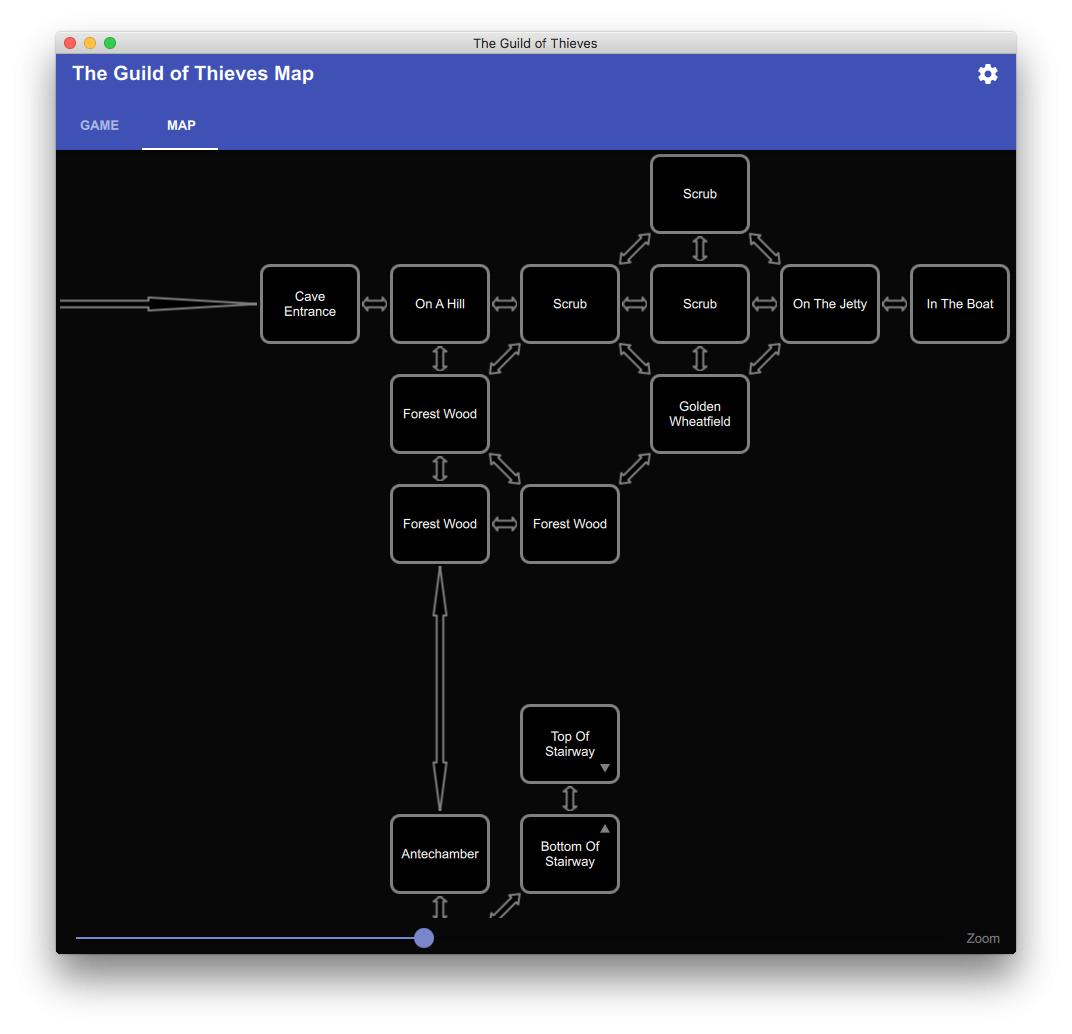Click arrow between Cave Entrance and On A Hill

coord(375,304)
